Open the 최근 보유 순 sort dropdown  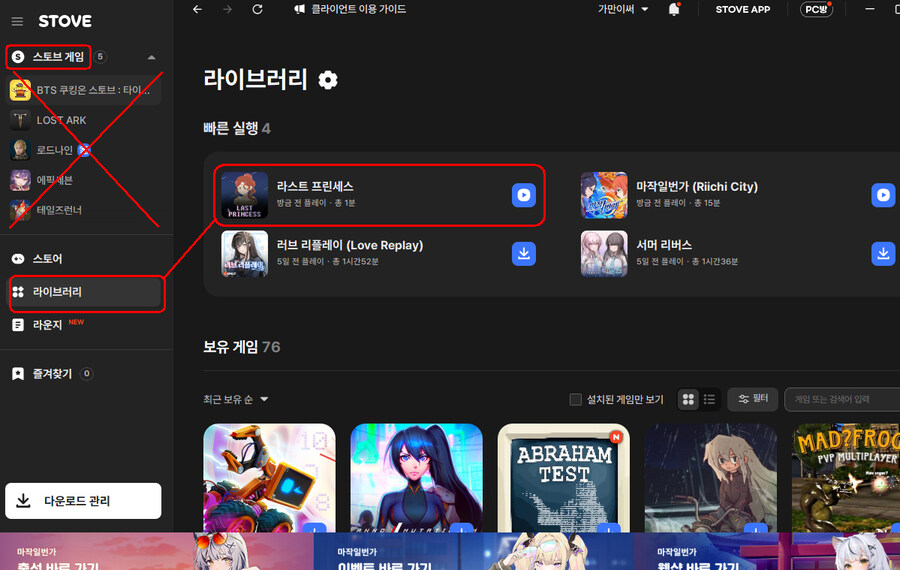pyautogui.click(x=236, y=400)
